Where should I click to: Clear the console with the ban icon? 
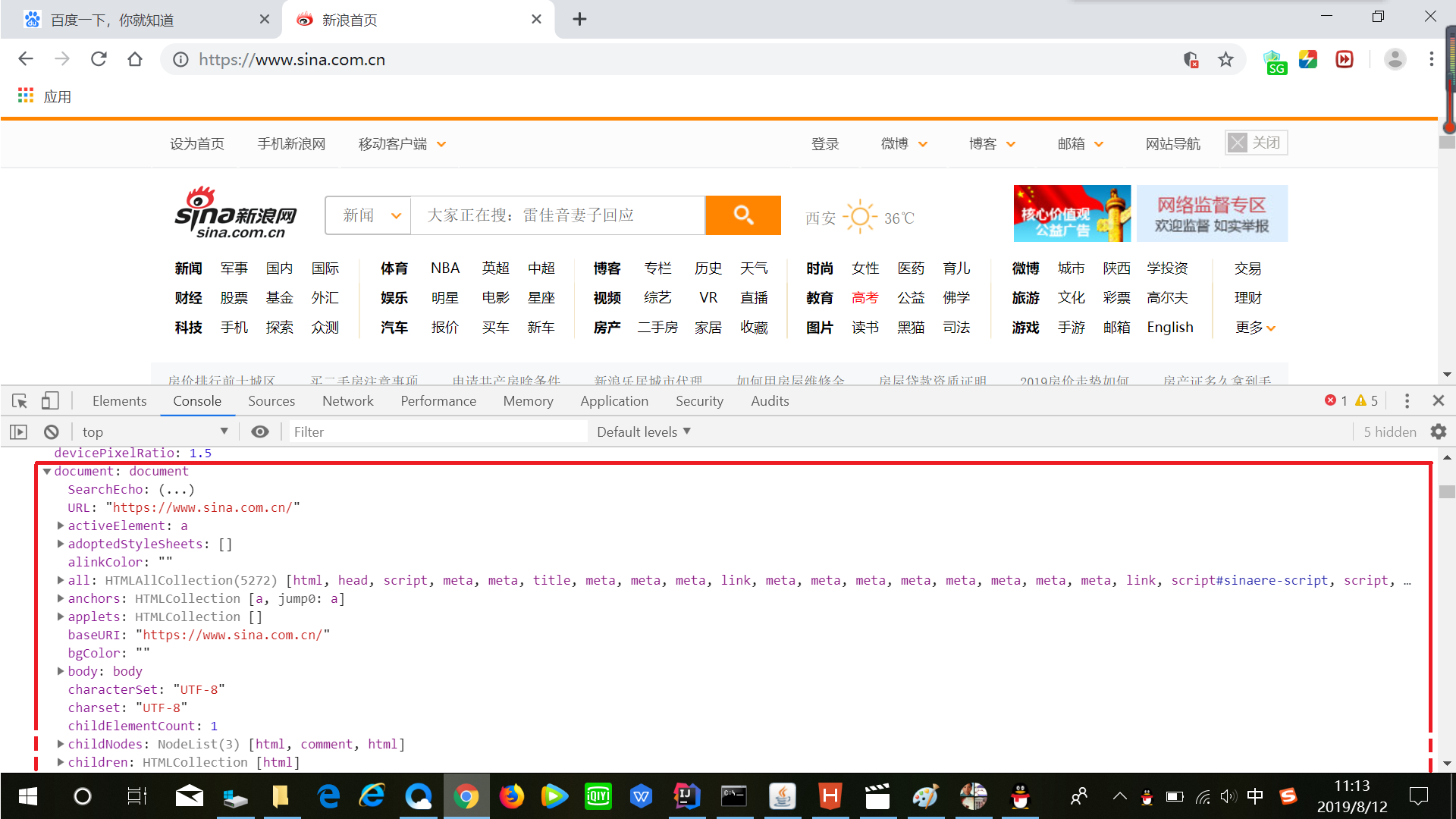pyautogui.click(x=52, y=432)
